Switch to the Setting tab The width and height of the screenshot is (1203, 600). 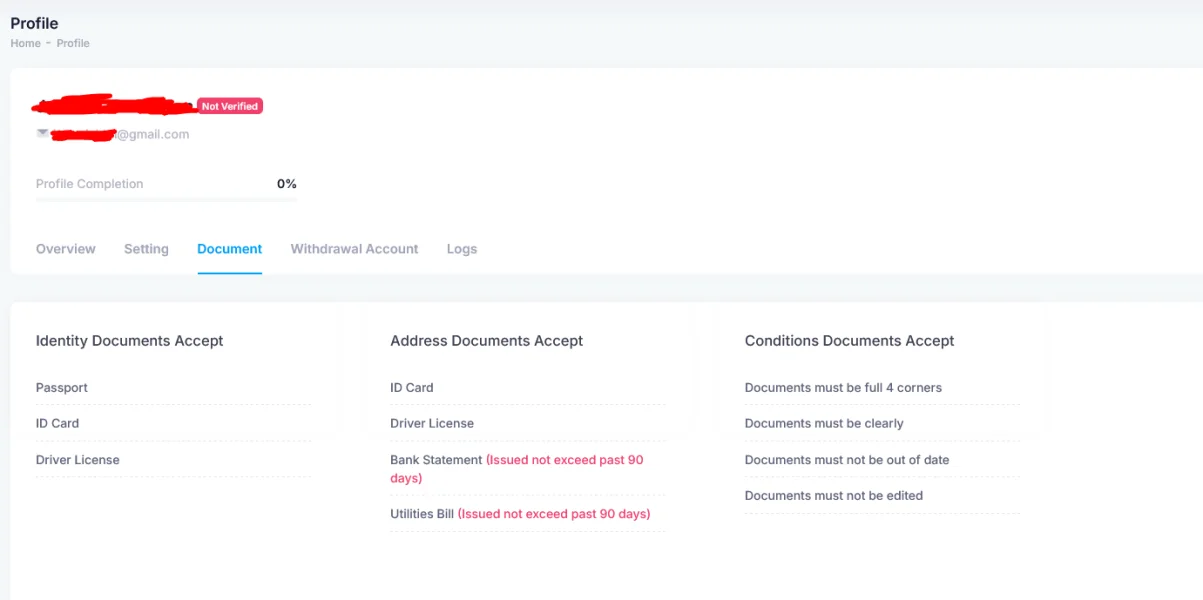point(146,249)
